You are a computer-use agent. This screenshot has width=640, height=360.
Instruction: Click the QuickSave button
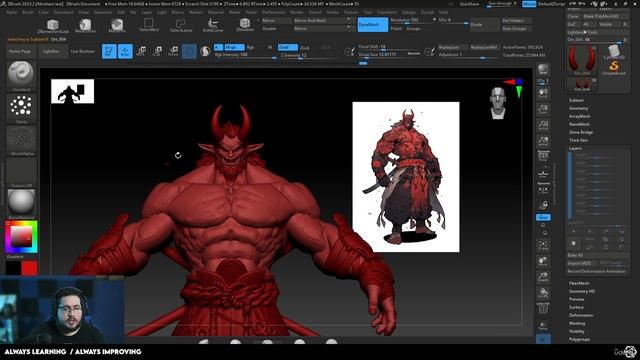click(469, 4)
